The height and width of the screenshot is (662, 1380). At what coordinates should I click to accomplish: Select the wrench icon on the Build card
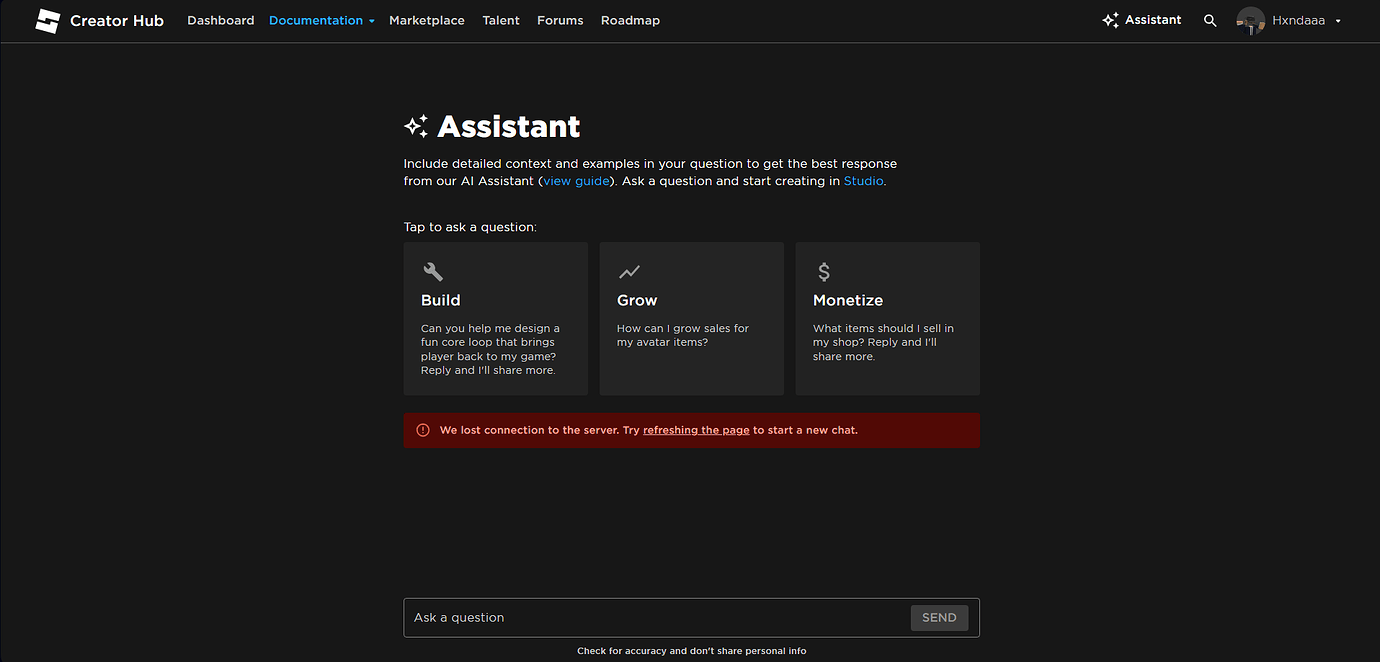[x=433, y=271]
